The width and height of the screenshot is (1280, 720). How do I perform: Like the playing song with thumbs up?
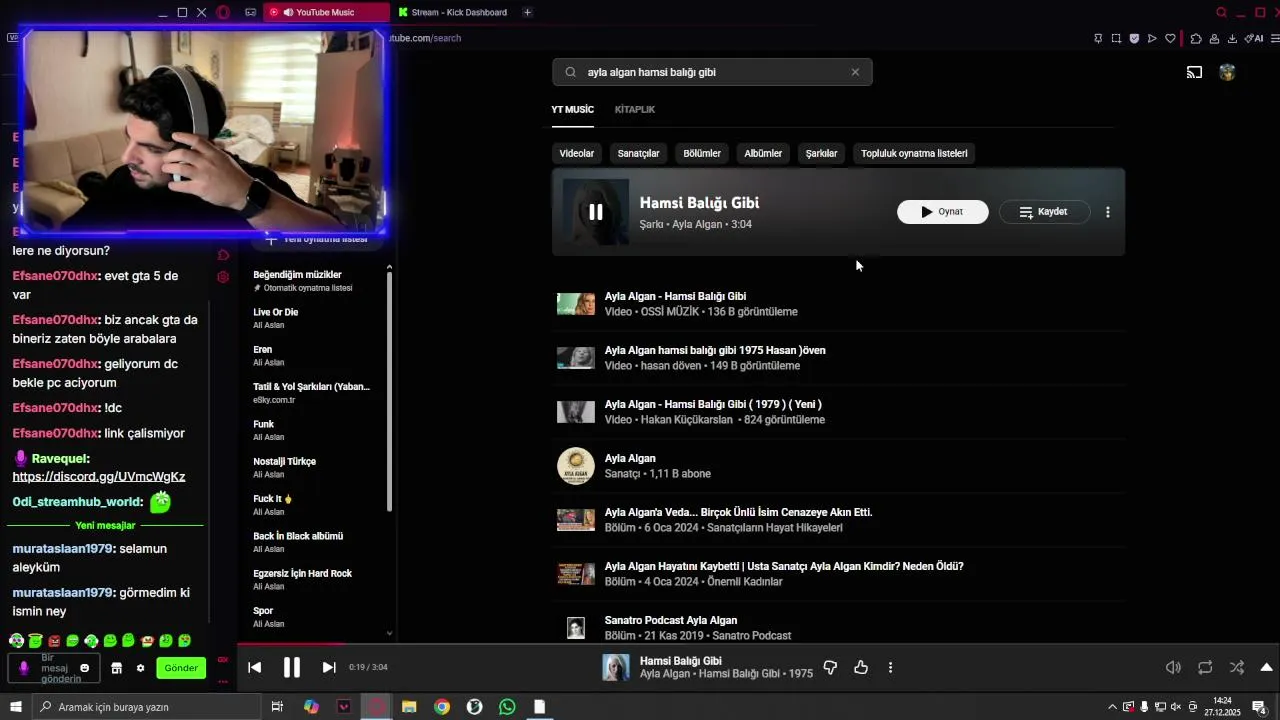coord(861,667)
